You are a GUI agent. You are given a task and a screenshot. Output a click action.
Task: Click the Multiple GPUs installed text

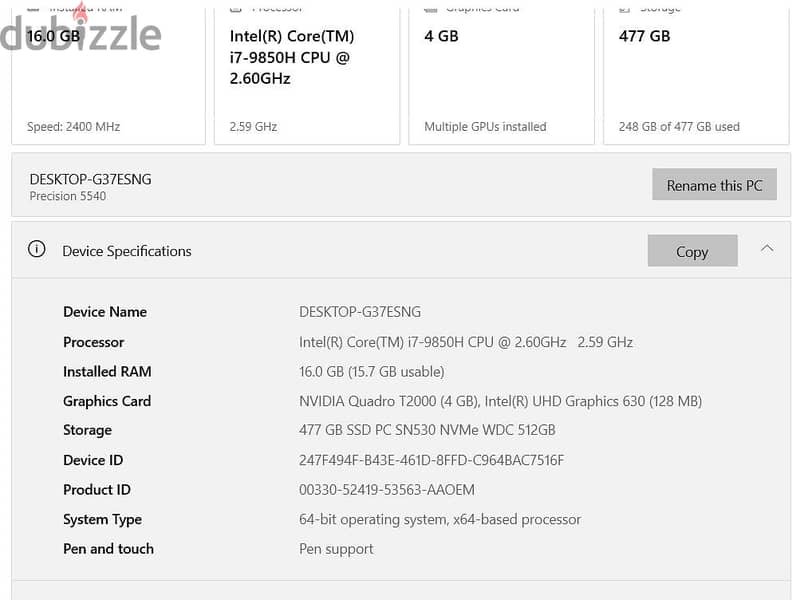tap(485, 127)
